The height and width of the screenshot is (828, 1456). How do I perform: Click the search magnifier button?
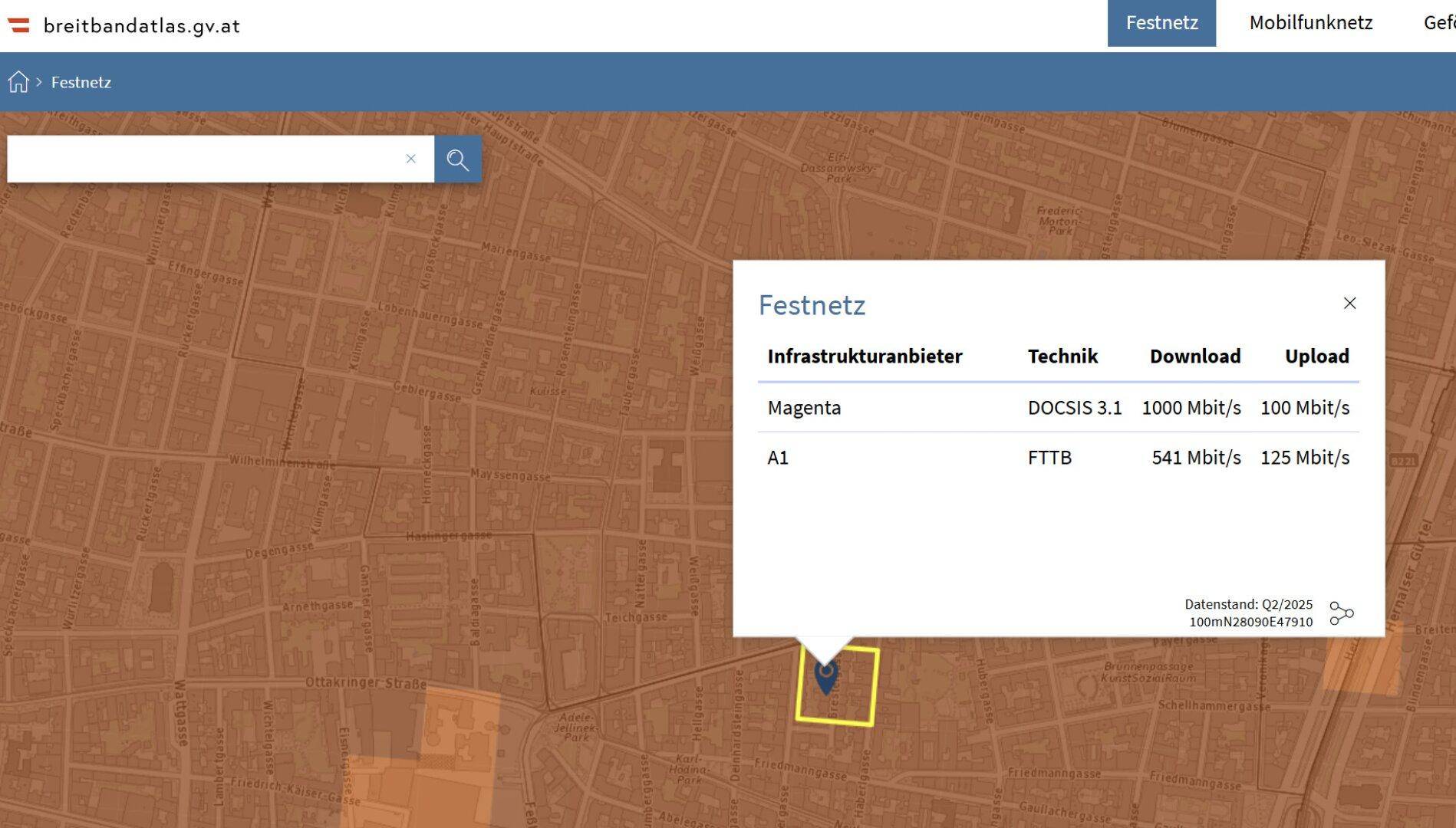(x=457, y=159)
